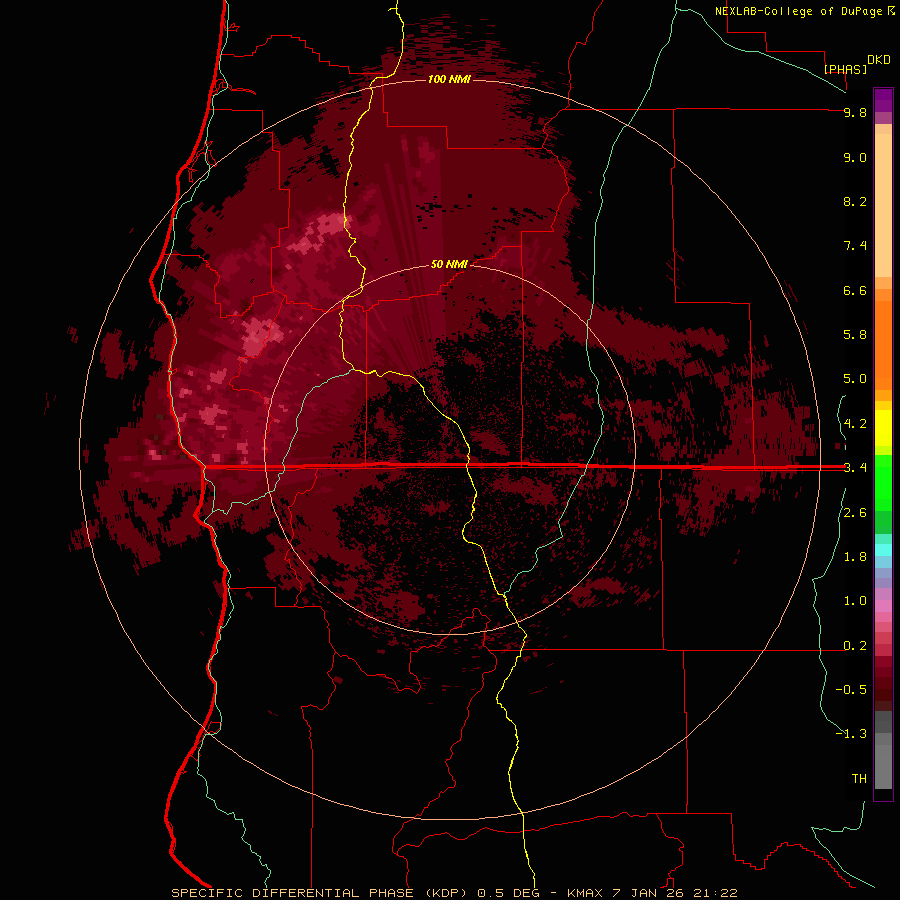Pick the yellow band in the color scale
Viewport: 900px width, 900px height.
[x=883, y=428]
